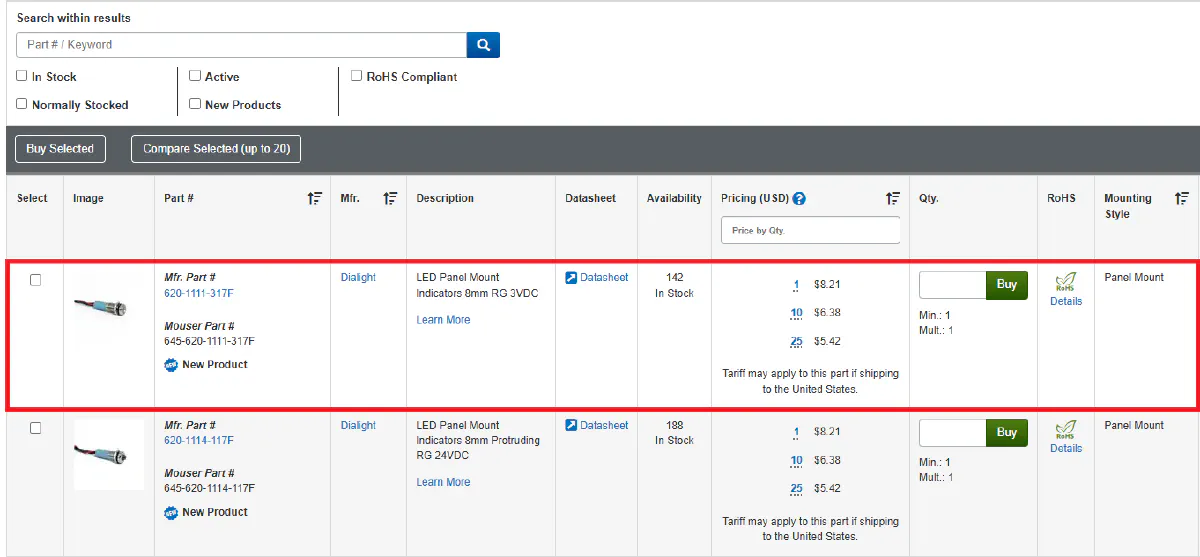This screenshot has width=1200, height=557.
Task: Select quantity 1 price break for 620-1114-117F
Action: (x=796, y=432)
